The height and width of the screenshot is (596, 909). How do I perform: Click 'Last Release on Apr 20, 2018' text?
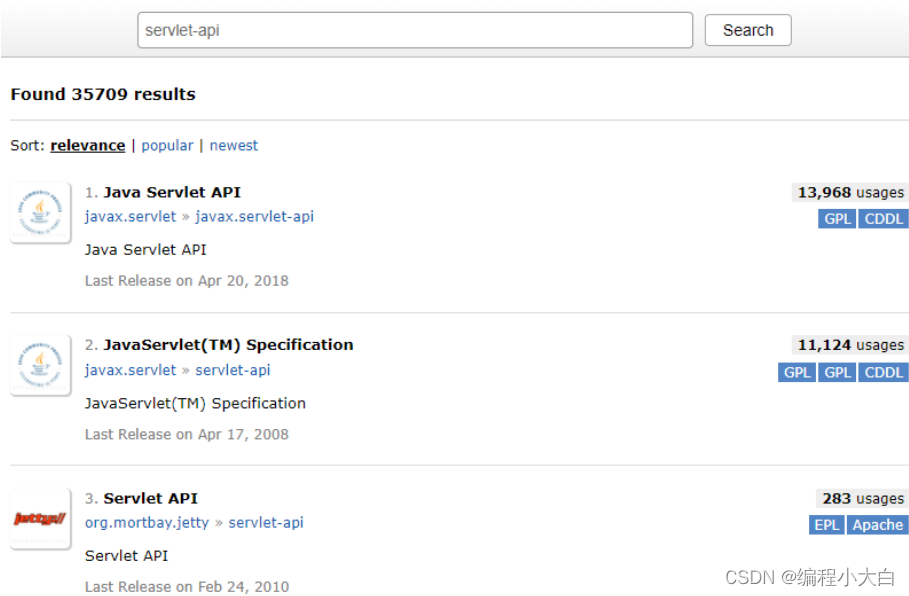(x=187, y=281)
